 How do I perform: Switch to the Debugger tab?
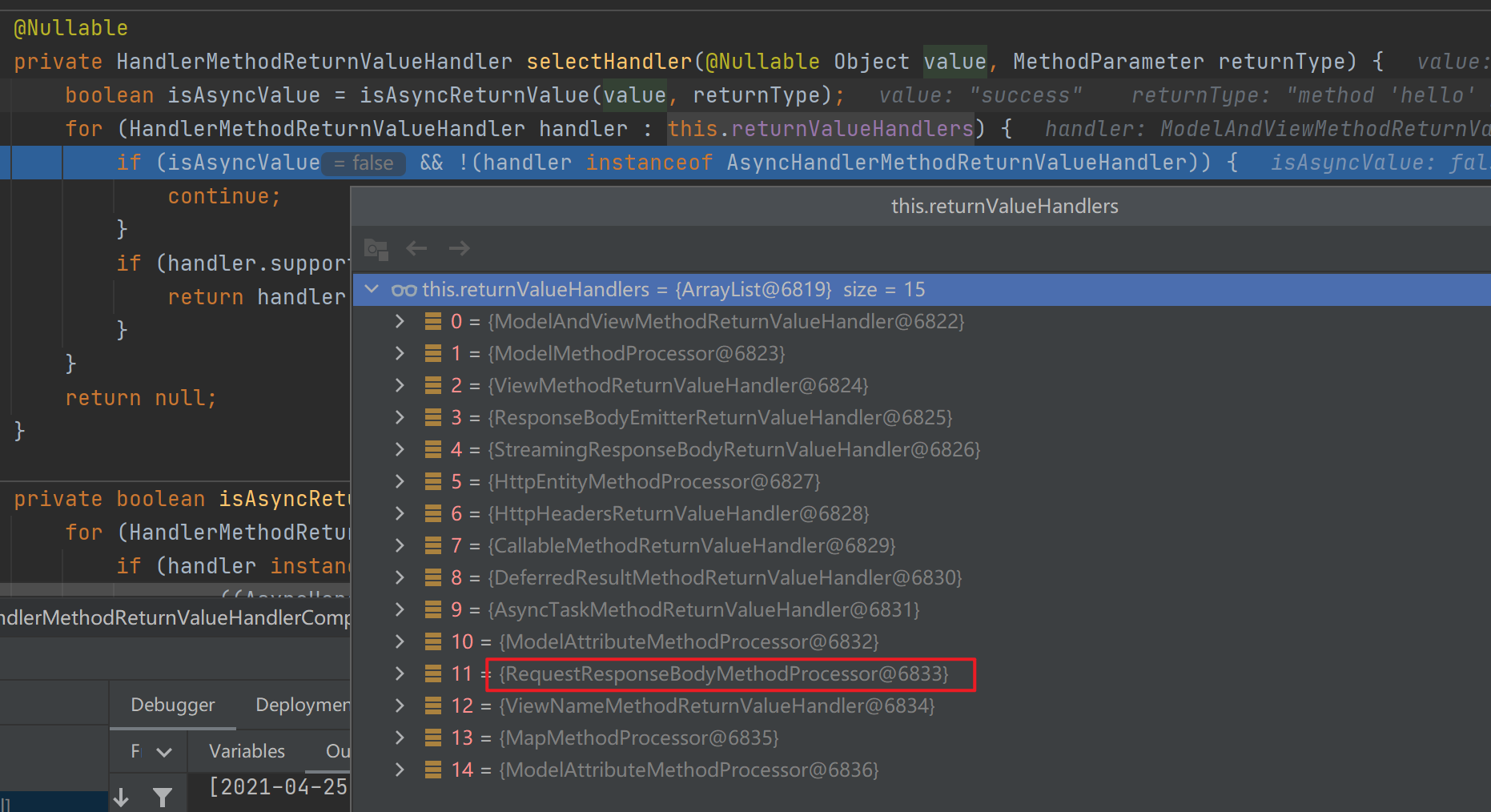pyautogui.click(x=172, y=705)
